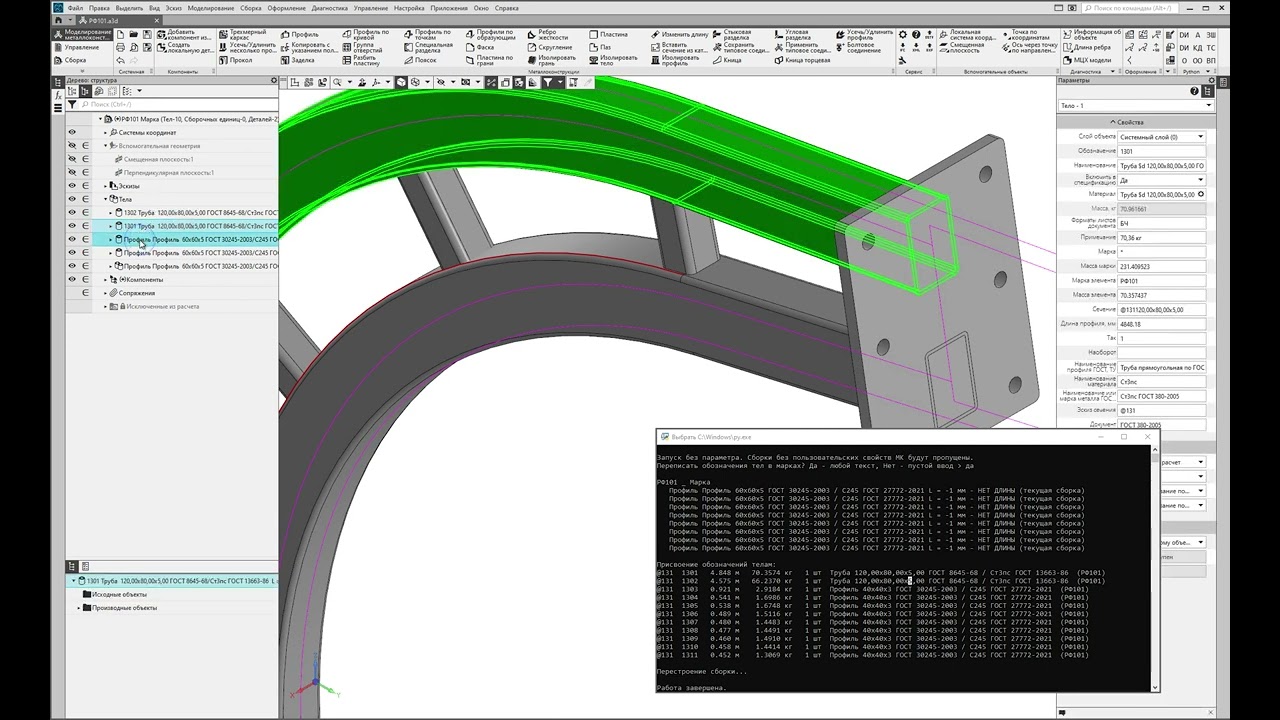This screenshot has height=720, width=1280.
Task: Toggle visibility of Системы координат
Action: point(72,132)
